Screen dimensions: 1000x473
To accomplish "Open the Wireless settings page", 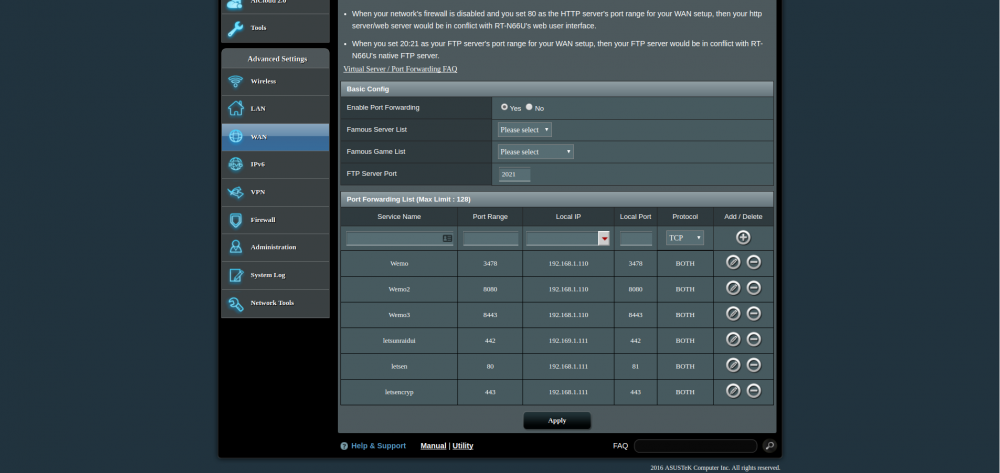I will pyautogui.click(x=275, y=82).
